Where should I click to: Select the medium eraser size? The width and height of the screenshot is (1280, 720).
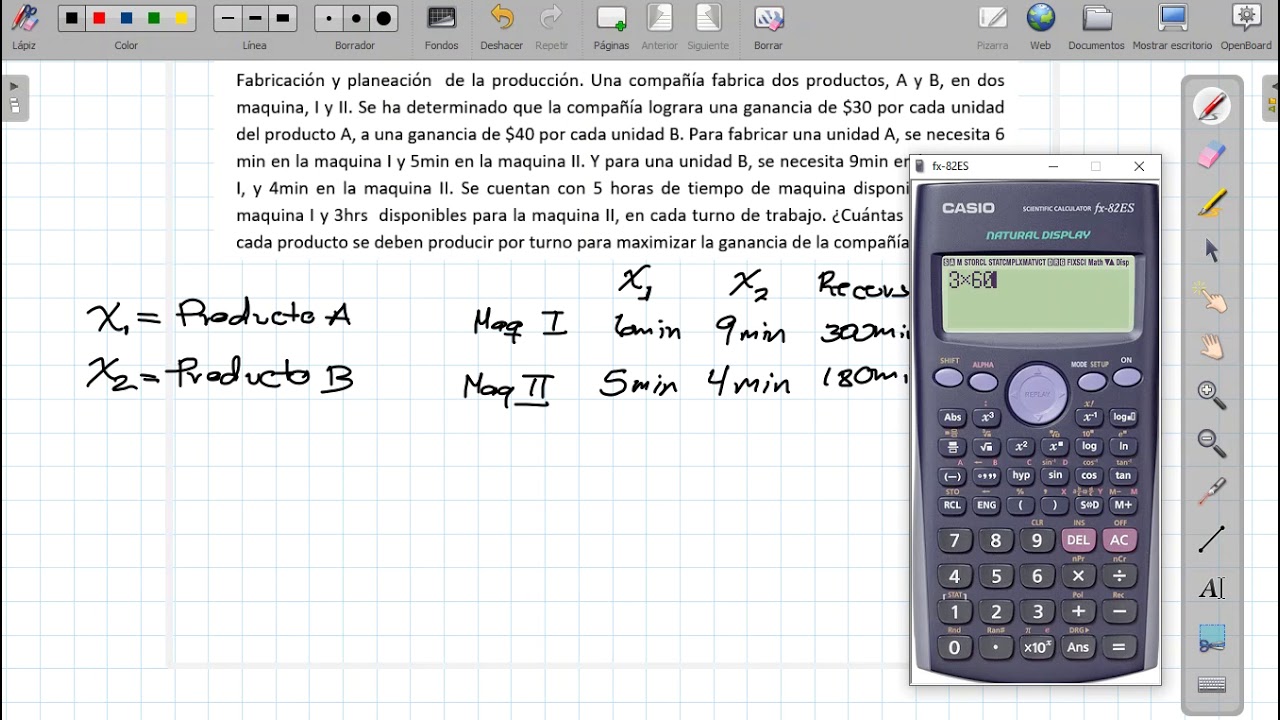point(356,18)
